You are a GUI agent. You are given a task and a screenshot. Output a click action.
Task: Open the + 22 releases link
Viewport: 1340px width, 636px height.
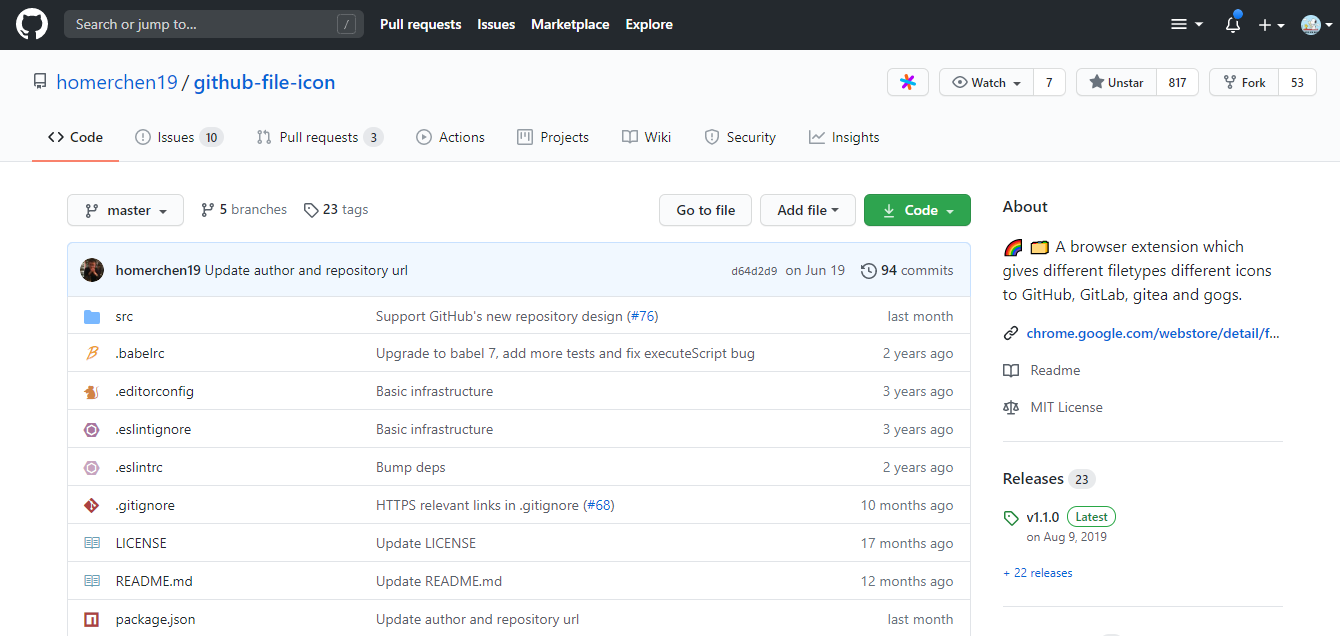click(1038, 573)
